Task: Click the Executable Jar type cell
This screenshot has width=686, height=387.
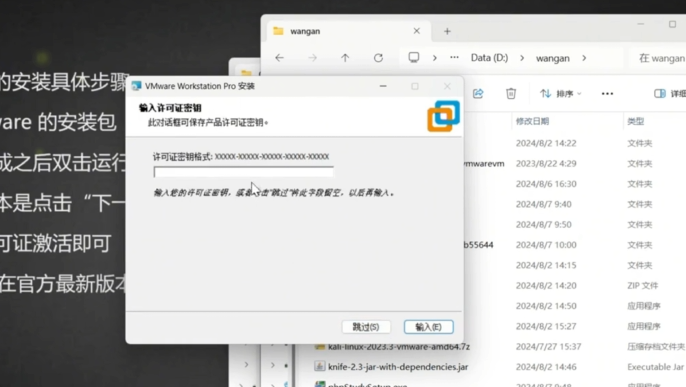Action: coord(656,367)
